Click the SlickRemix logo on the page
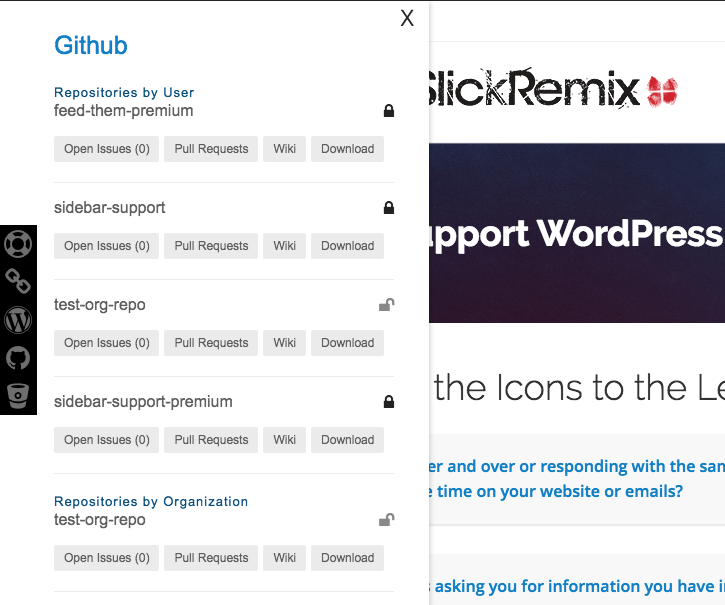725x605 pixels. [x=553, y=88]
